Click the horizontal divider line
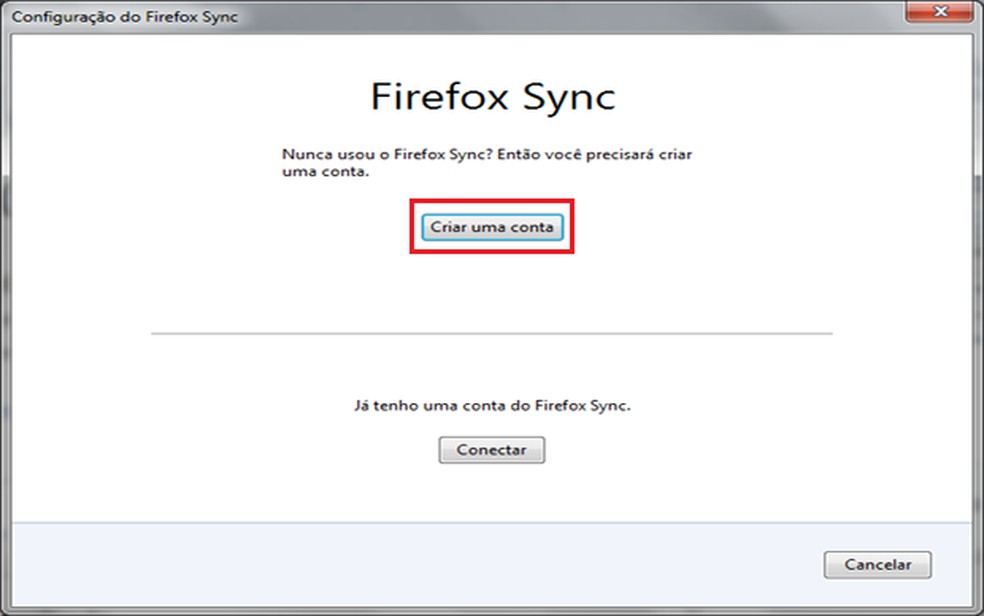984x616 pixels. point(491,330)
